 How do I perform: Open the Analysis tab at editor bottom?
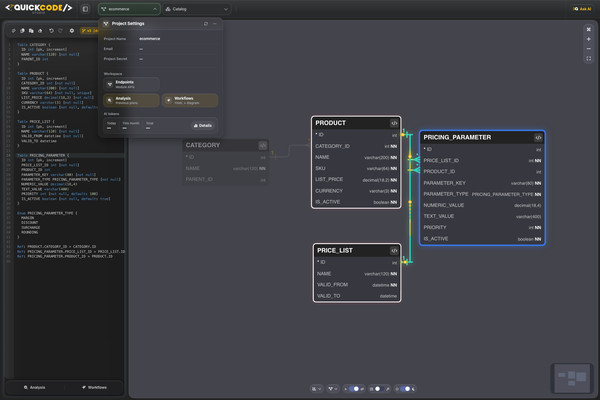coord(34,388)
